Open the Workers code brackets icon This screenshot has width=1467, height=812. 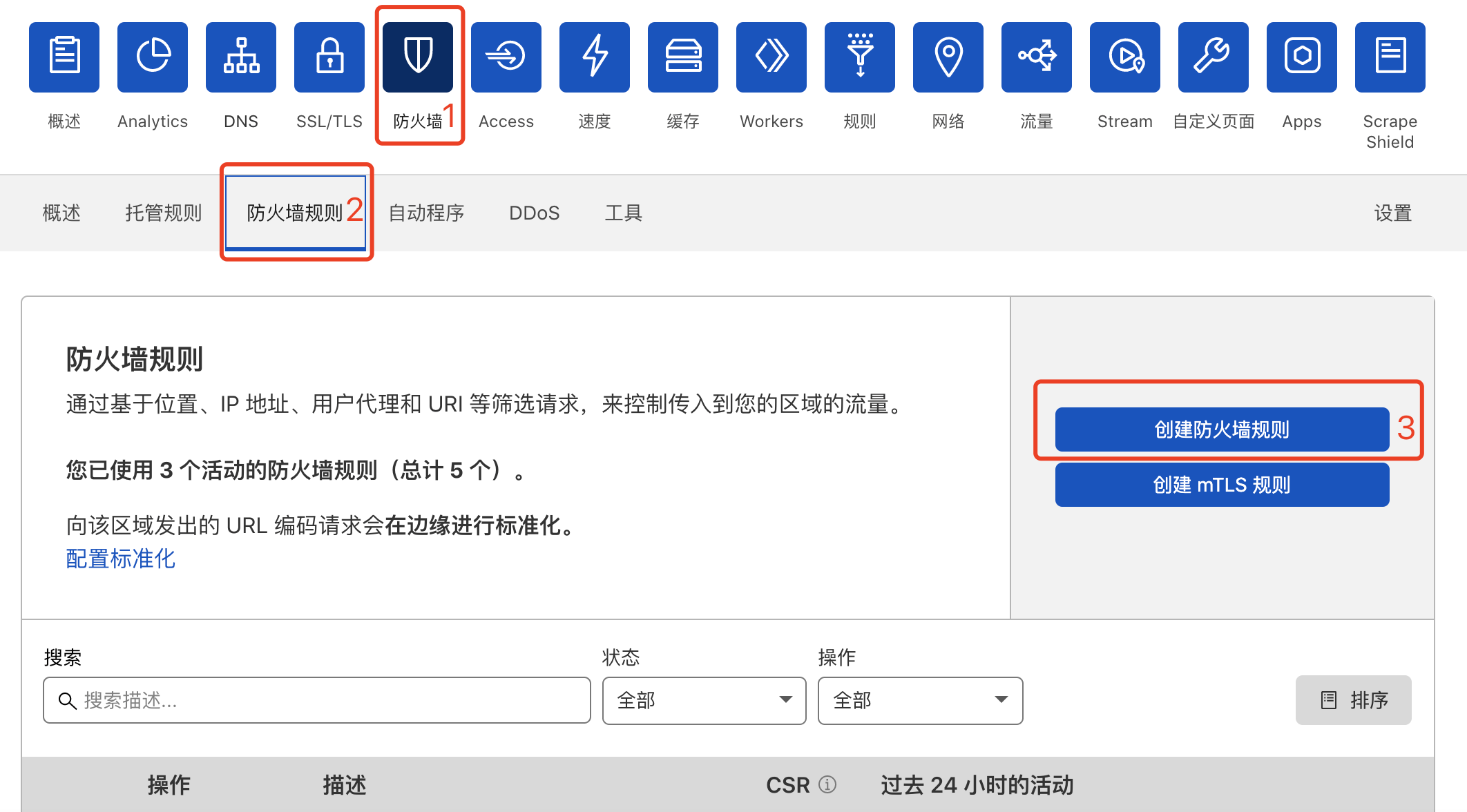pyautogui.click(x=771, y=57)
